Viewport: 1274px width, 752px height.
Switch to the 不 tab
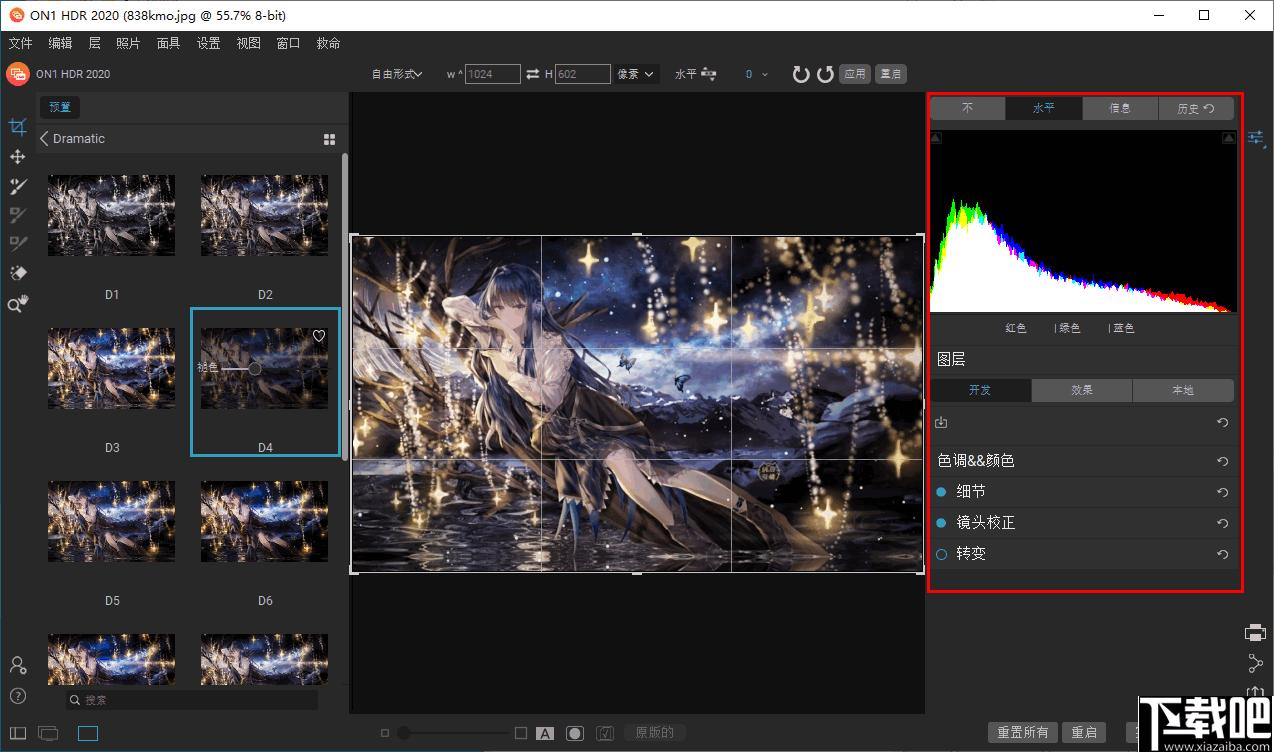coord(968,108)
